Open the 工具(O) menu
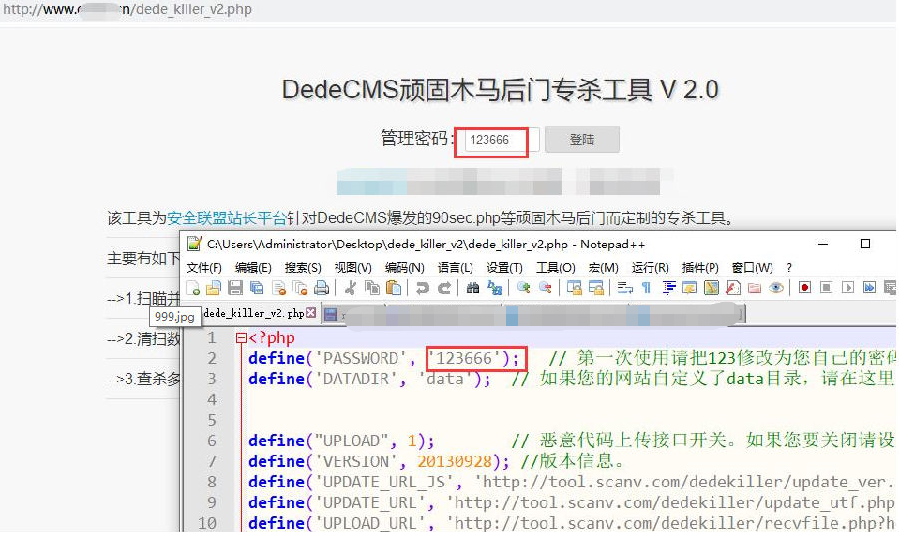 [x=556, y=268]
